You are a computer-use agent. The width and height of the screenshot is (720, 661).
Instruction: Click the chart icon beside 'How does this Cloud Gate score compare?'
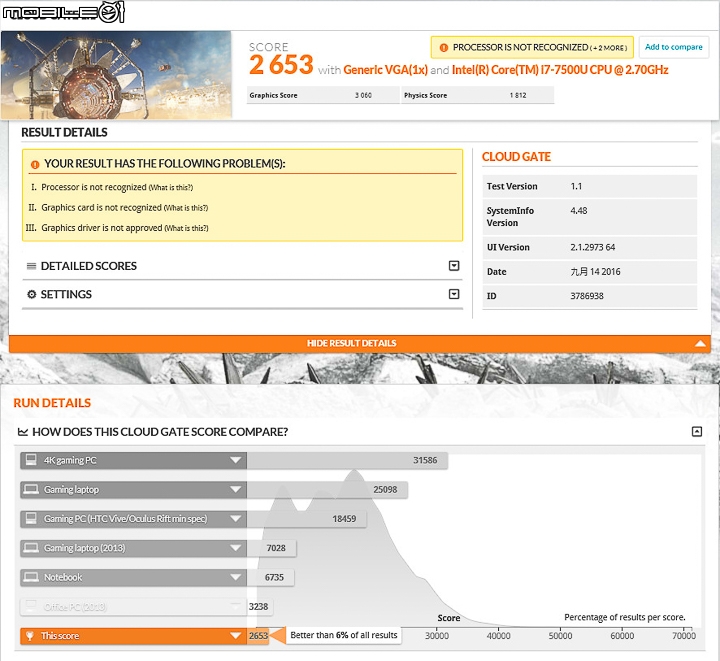click(x=22, y=432)
